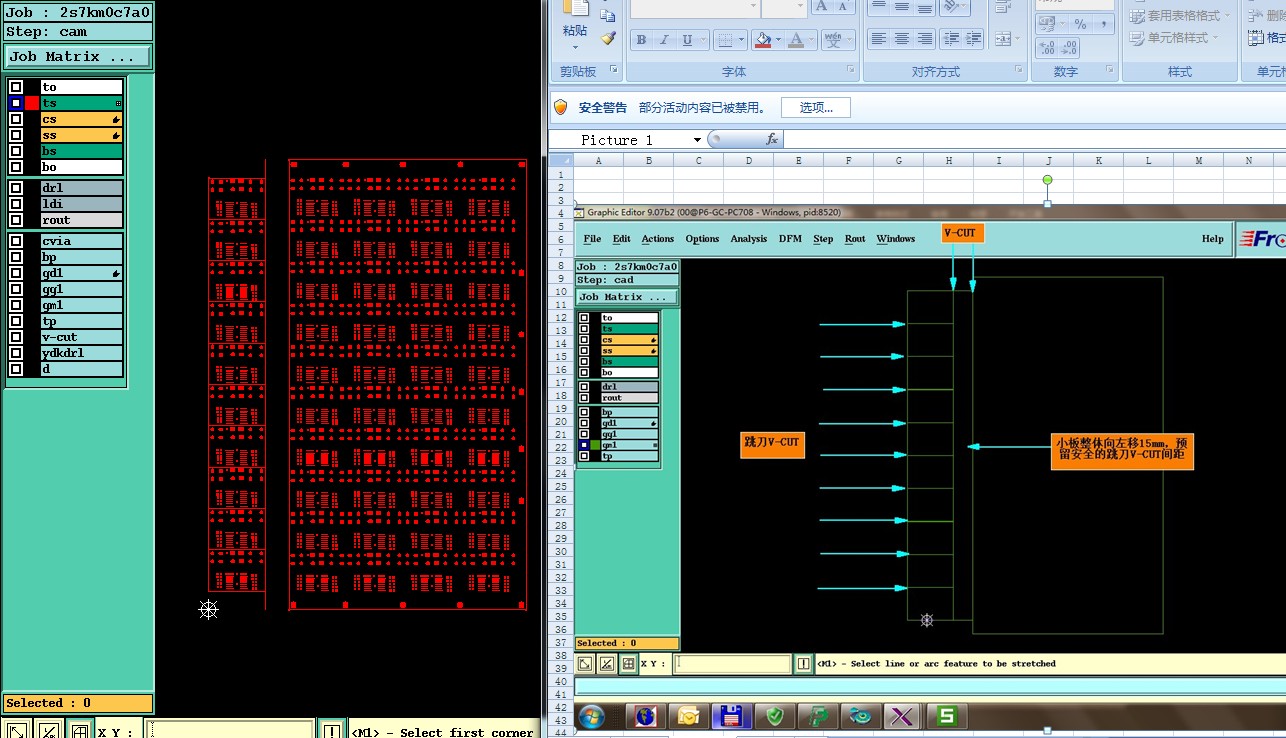Viewport: 1286px width, 738px height.
Task: Click the Copy icon in the Excel clipboard group
Action: pos(607,15)
